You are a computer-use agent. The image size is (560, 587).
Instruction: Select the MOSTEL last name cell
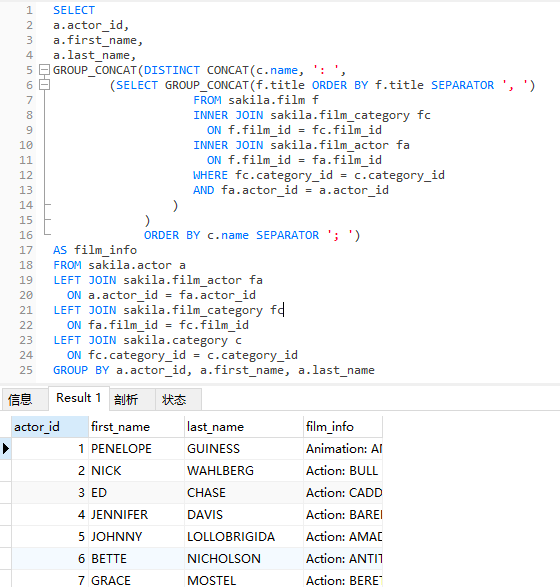tap(244, 579)
